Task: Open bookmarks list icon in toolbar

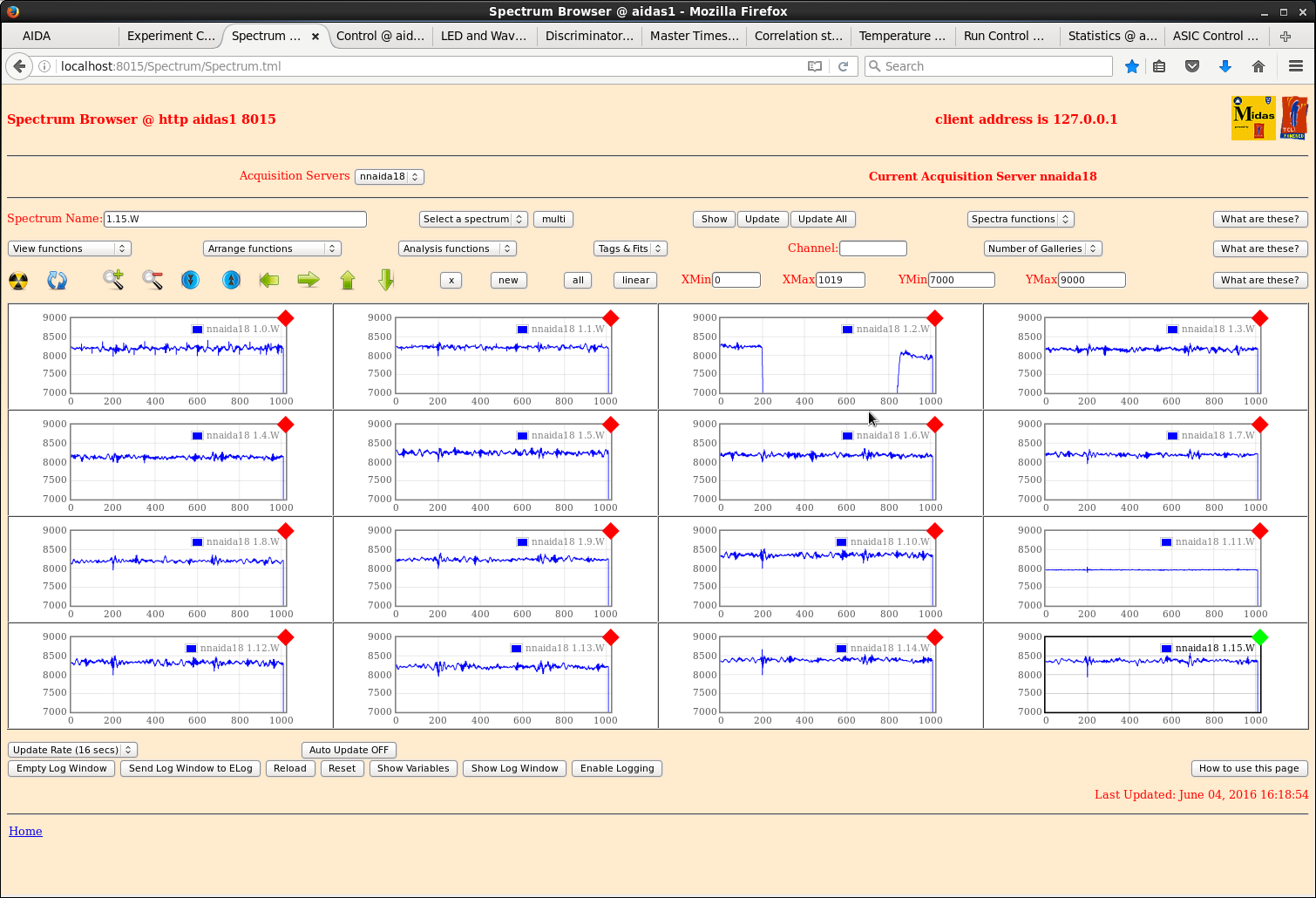Action: tap(1159, 66)
